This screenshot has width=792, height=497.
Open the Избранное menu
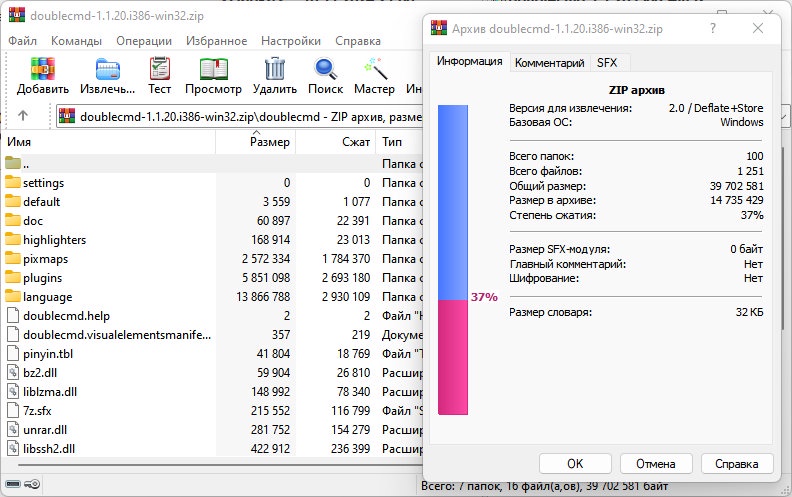click(216, 41)
